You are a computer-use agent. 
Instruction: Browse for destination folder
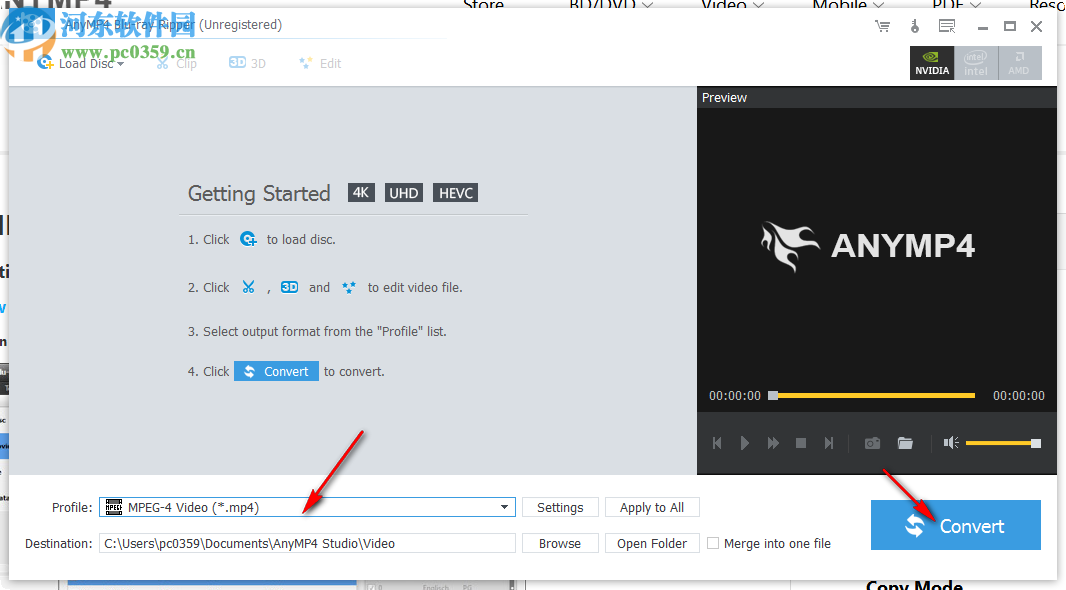560,543
